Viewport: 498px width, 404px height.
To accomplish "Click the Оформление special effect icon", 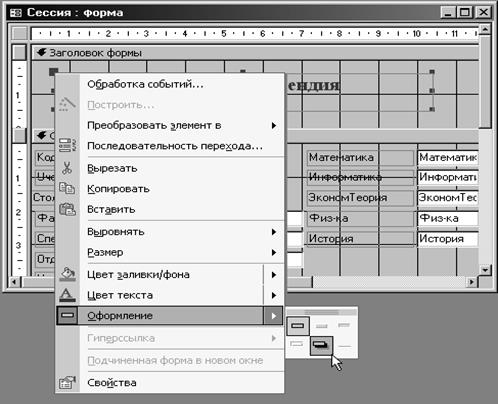I will tap(68, 315).
